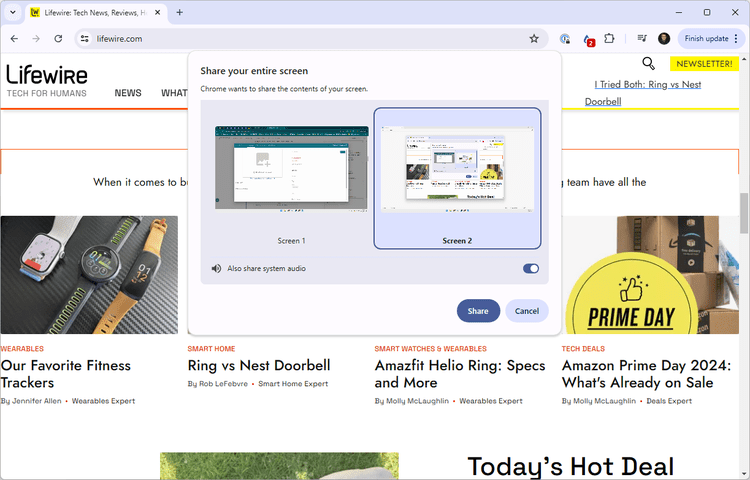This screenshot has width=750, height=480.
Task: Reload the Lifewire page
Action: pos(58,39)
